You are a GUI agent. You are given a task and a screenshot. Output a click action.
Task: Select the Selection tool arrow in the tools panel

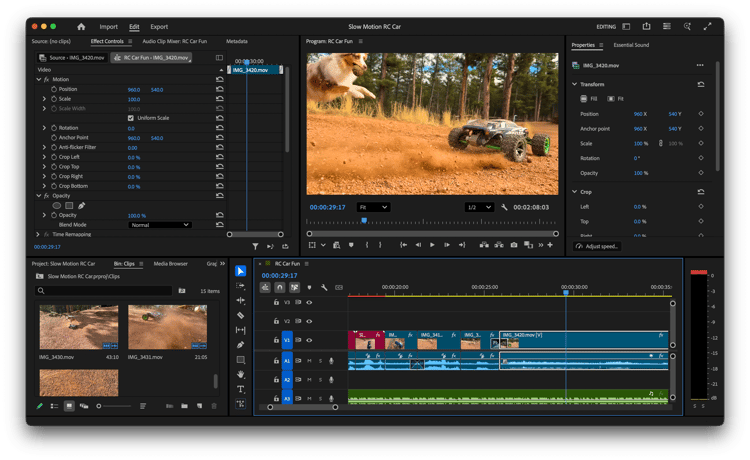241,271
